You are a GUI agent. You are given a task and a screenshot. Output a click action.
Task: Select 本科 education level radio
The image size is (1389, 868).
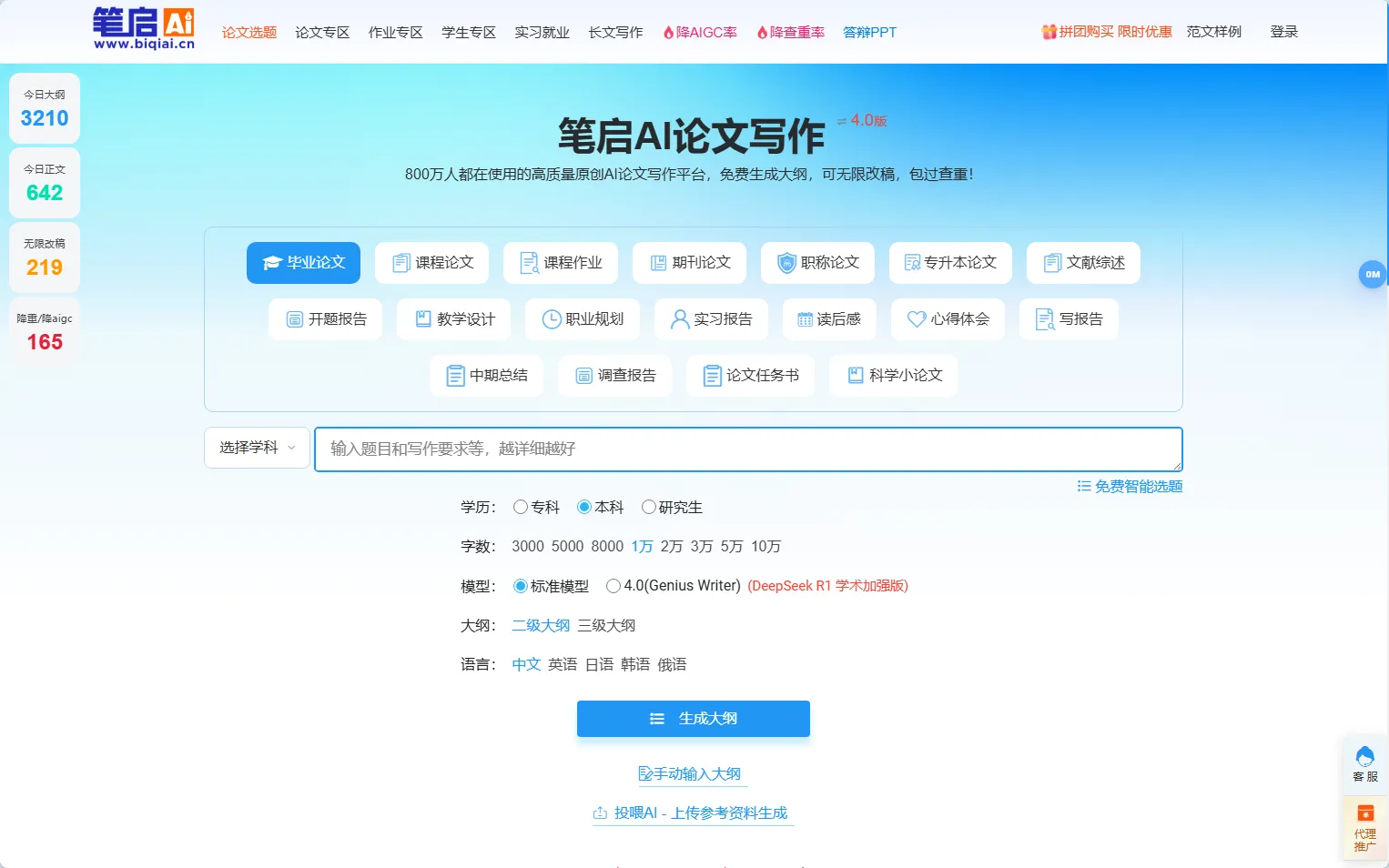[x=584, y=507]
